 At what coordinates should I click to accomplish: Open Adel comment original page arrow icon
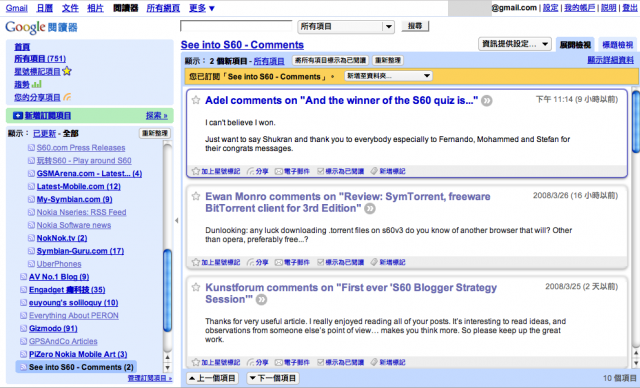coord(487,100)
